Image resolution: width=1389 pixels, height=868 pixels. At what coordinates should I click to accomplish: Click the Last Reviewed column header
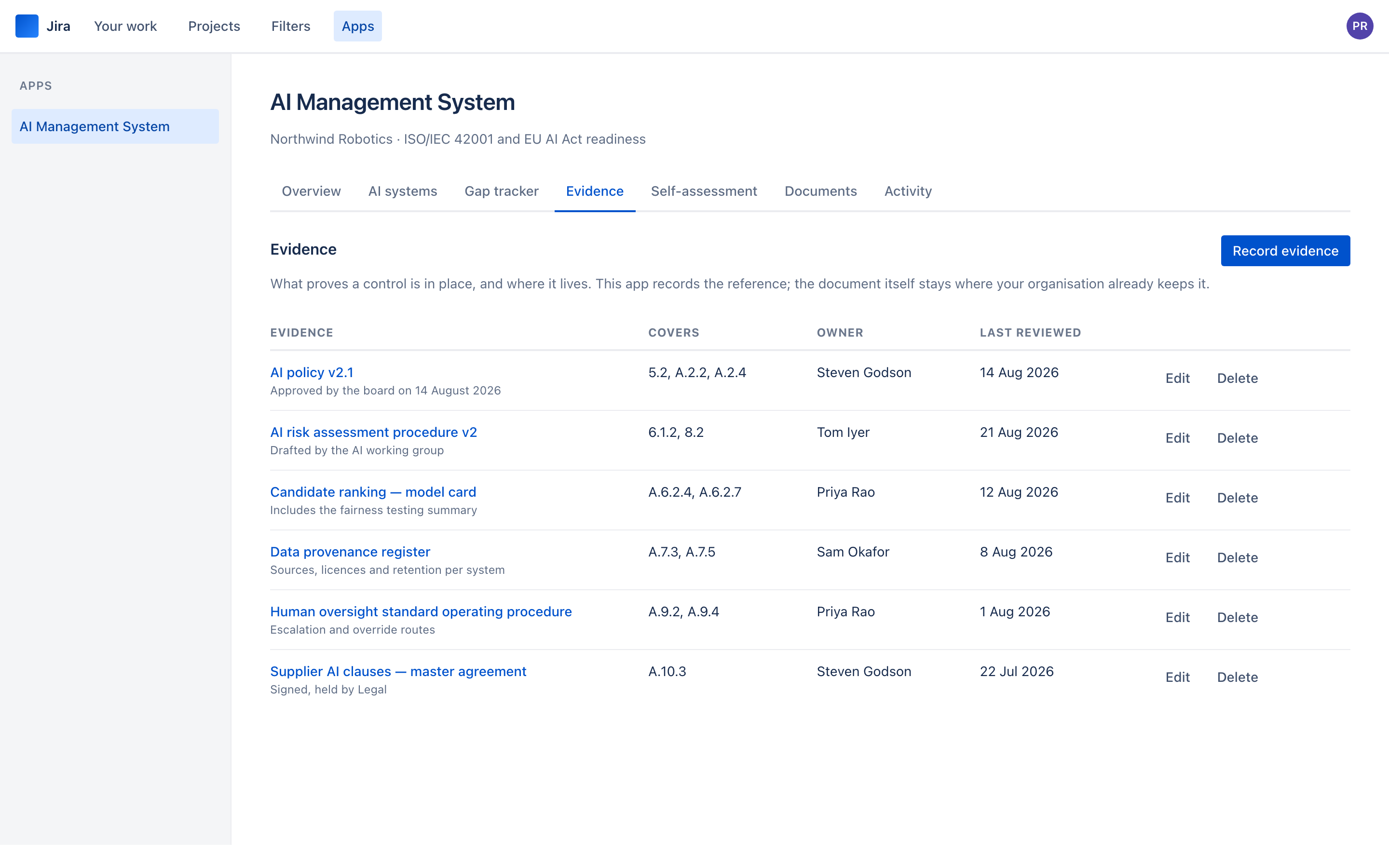point(1030,333)
